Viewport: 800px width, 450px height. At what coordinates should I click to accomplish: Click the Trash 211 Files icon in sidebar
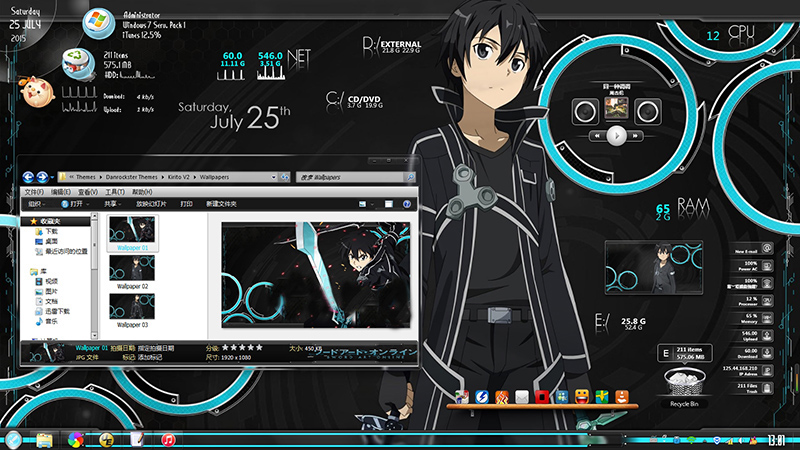[767, 388]
